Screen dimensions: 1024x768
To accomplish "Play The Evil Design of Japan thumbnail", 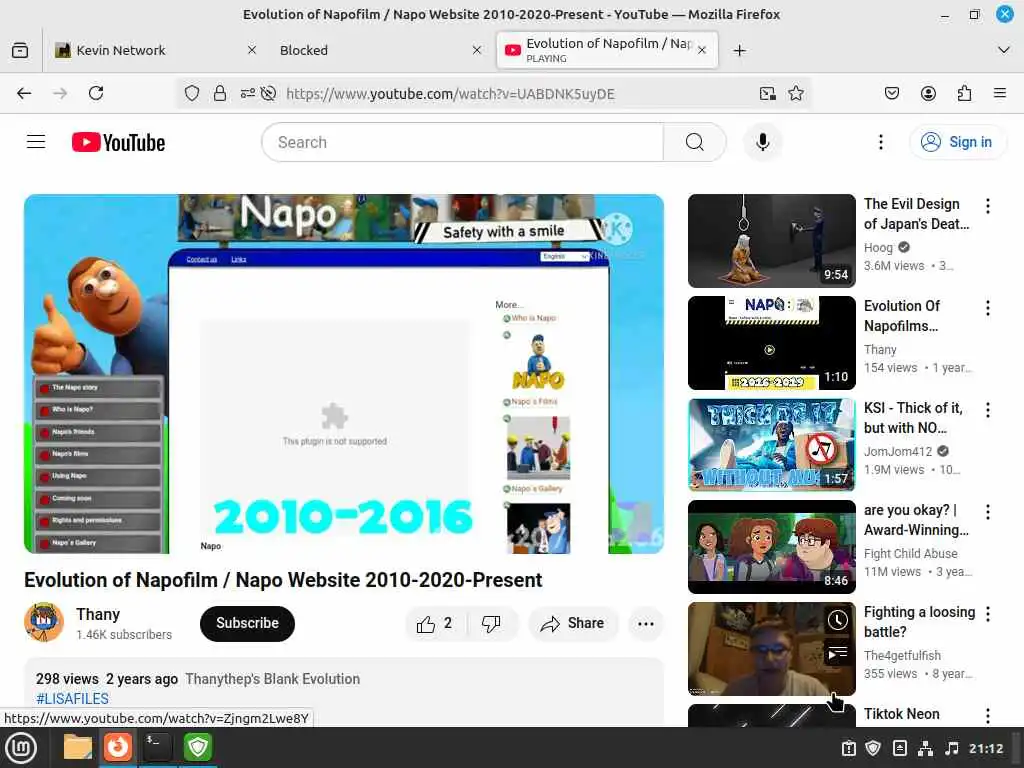I will (x=772, y=241).
